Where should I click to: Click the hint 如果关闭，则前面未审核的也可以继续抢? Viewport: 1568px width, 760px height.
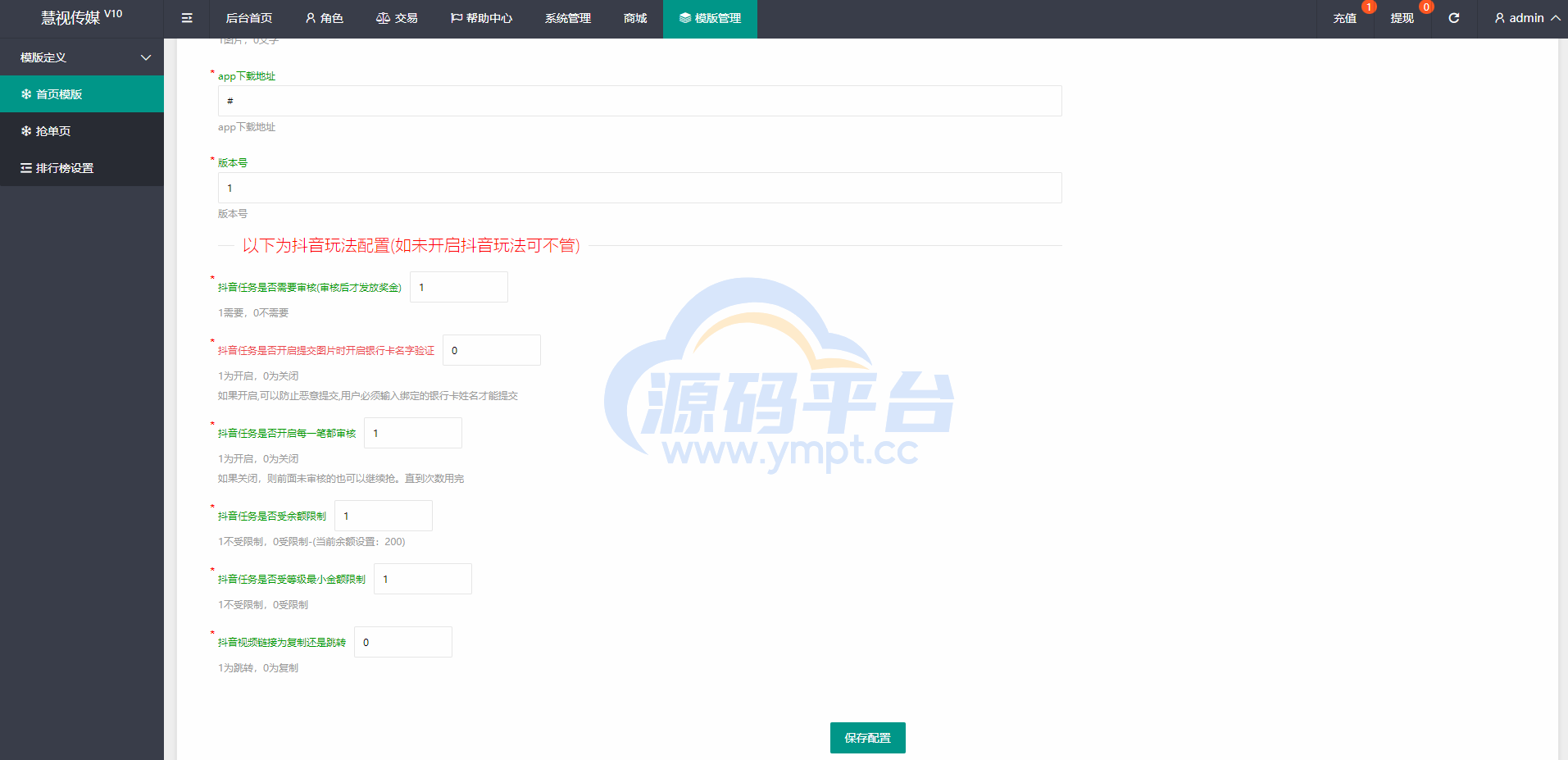(x=341, y=479)
